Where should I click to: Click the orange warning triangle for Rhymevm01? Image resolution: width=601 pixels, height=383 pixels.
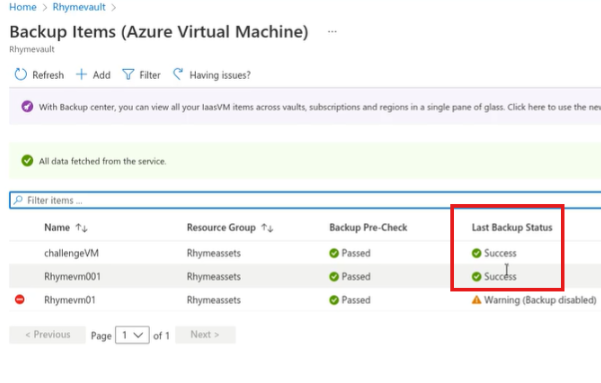tap(476, 300)
